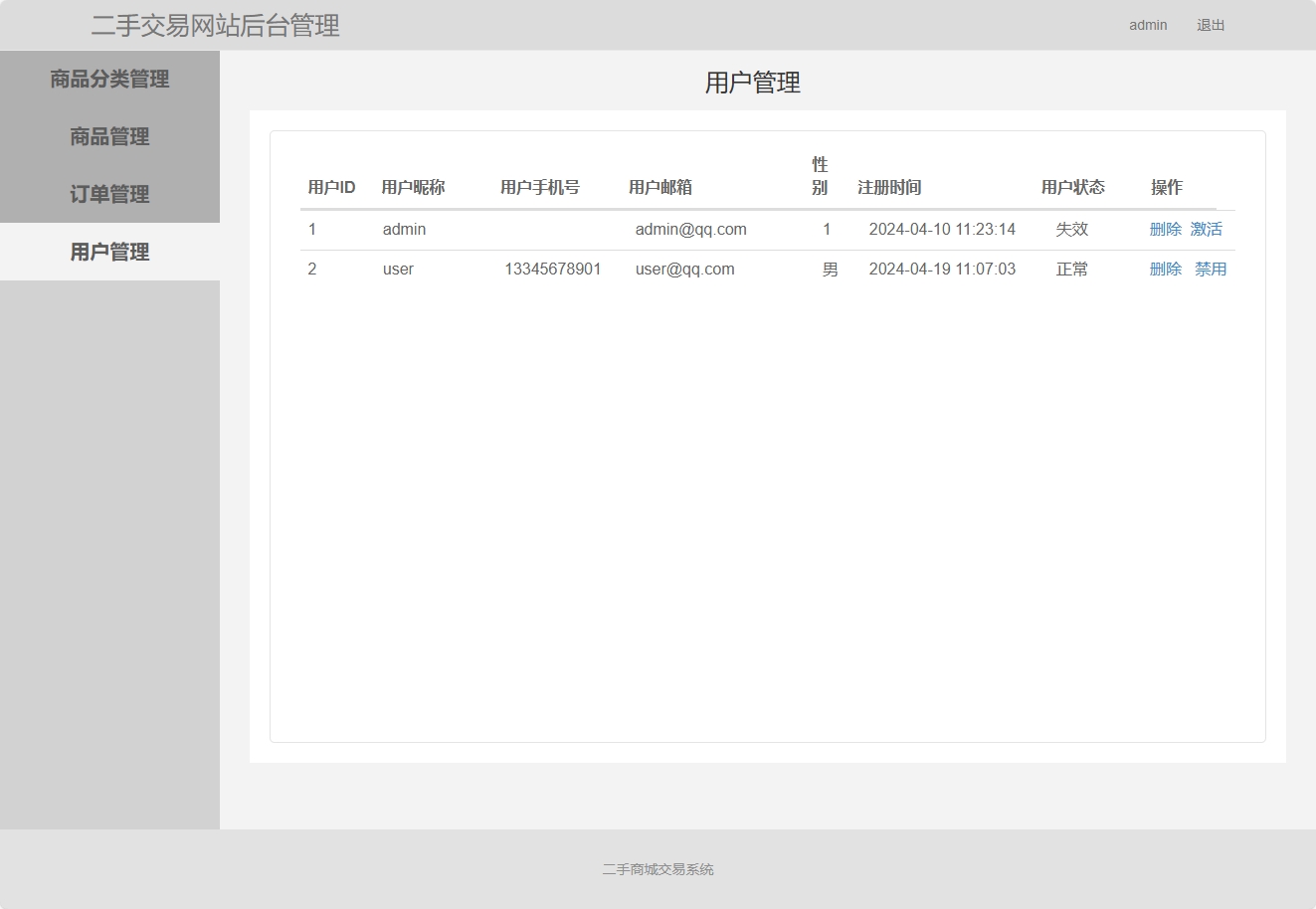The height and width of the screenshot is (909, 1316).
Task: Click the 用户管理 page title
Action: click(752, 84)
